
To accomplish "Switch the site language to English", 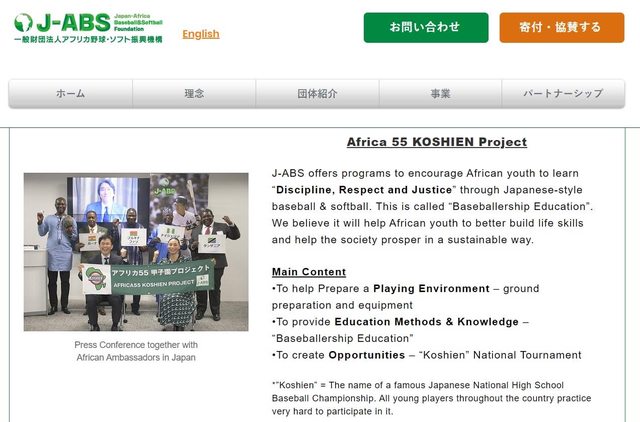I will (x=201, y=34).
